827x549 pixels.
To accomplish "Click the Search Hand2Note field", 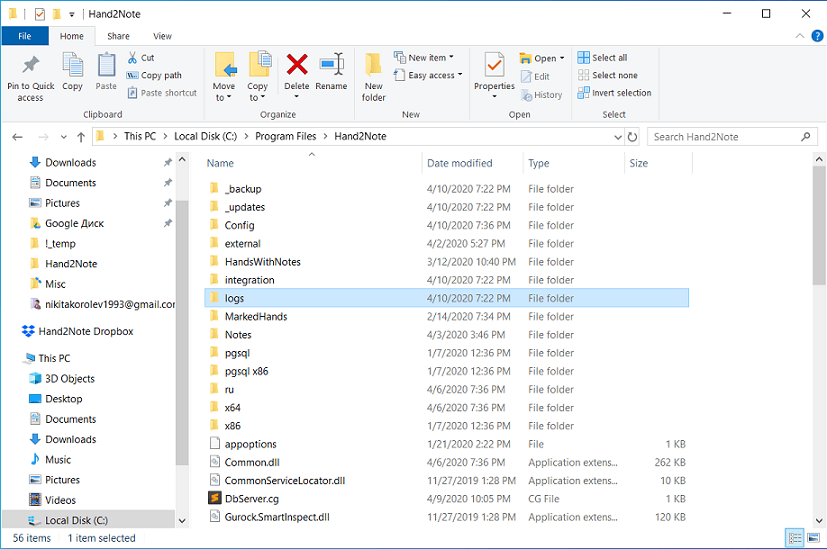I will pyautogui.click(x=732, y=137).
